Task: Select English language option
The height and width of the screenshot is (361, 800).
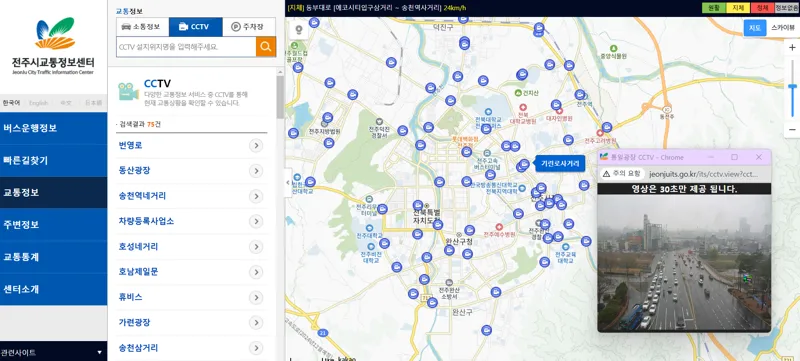Action: tap(38, 103)
